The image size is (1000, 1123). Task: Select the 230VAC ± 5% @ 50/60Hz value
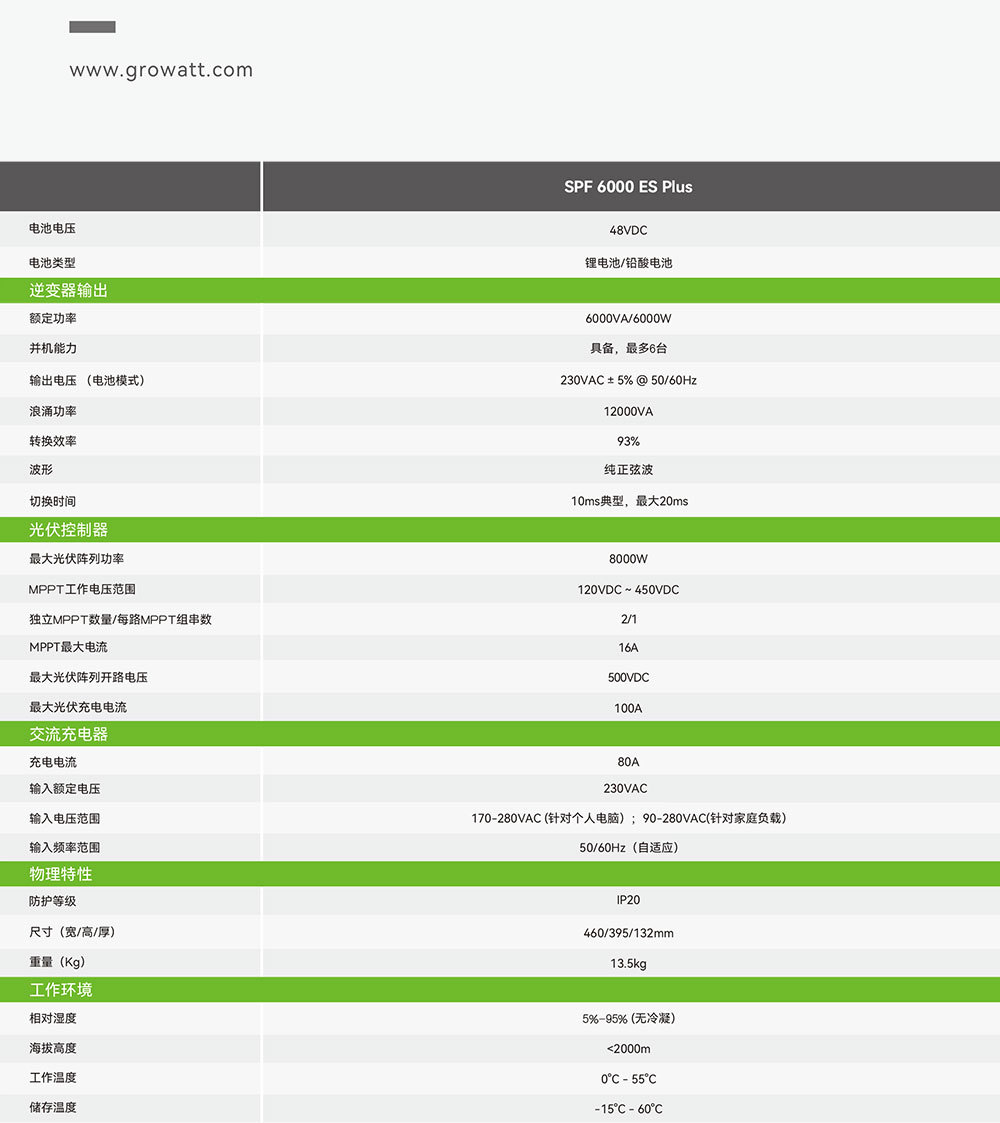coord(628,380)
